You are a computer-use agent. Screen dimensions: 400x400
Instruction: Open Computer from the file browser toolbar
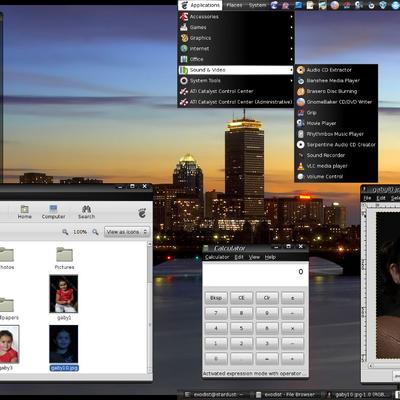pyautogui.click(x=53, y=212)
